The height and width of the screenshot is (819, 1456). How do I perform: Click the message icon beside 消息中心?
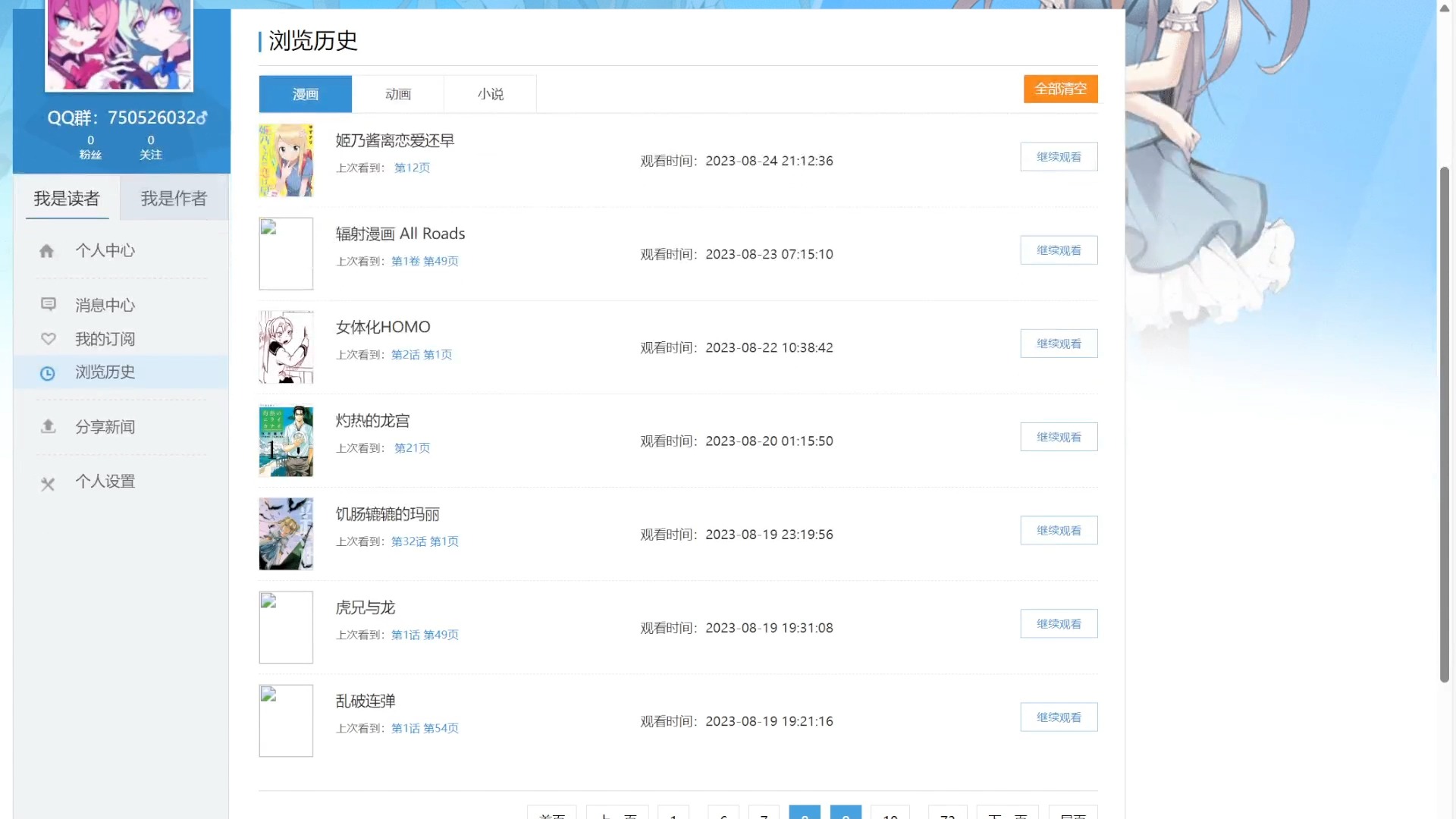coord(48,305)
